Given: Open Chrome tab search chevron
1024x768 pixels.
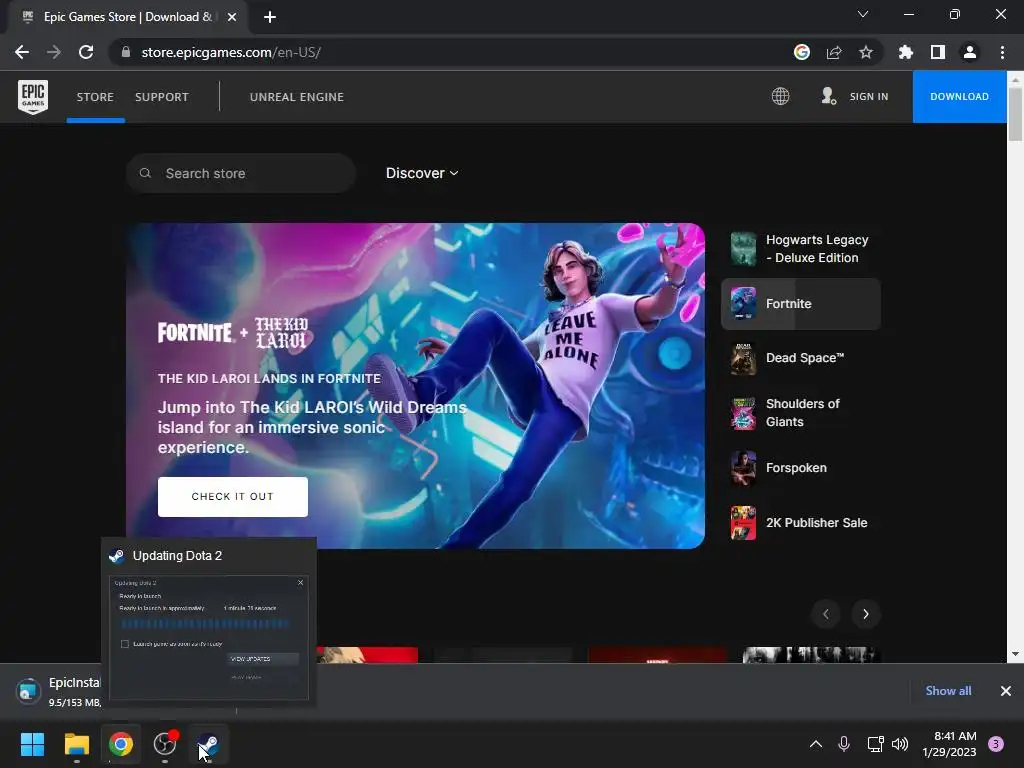Looking at the screenshot, I should 863,14.
